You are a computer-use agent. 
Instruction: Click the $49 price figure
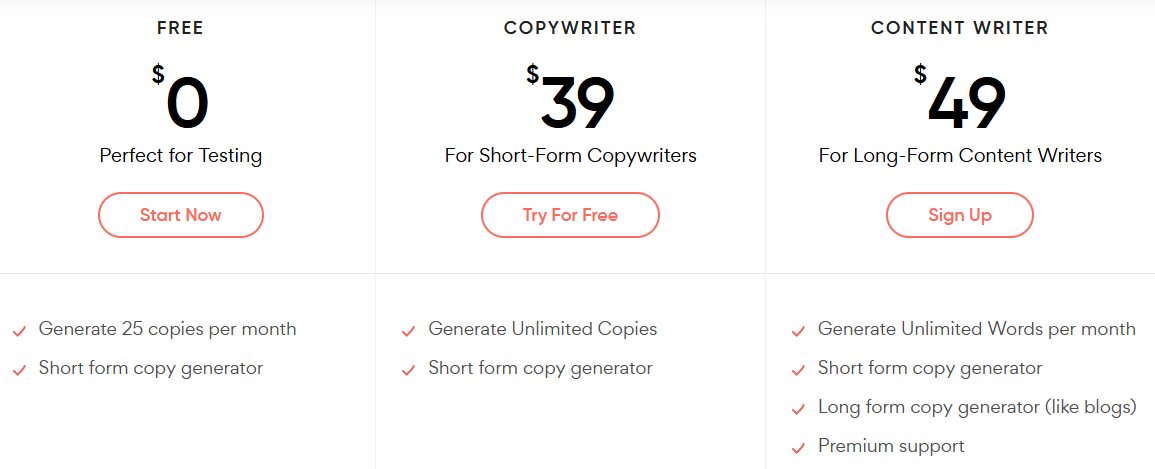pos(960,96)
